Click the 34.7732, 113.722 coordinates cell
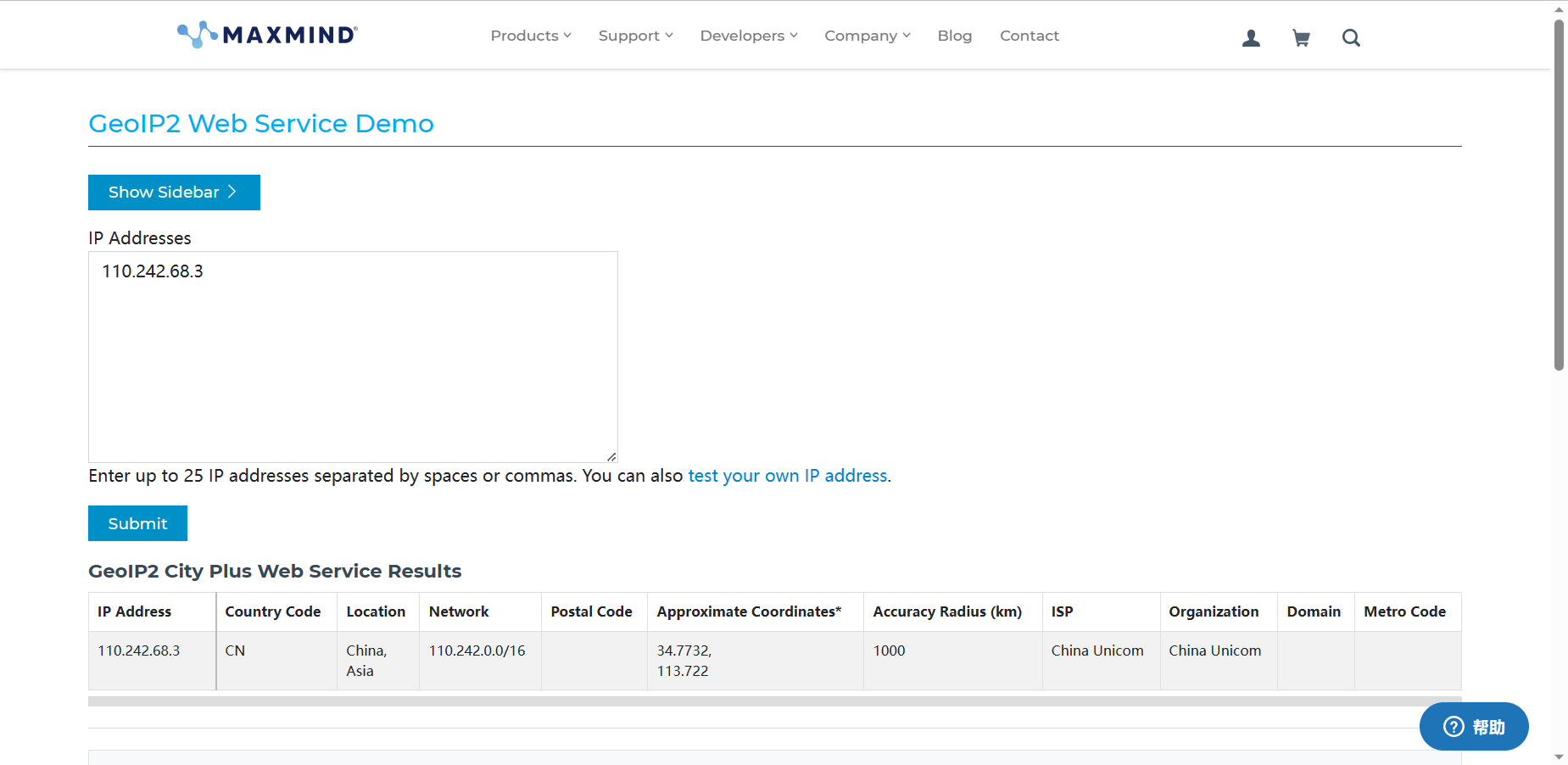This screenshot has width=1568, height=765. pyautogui.click(x=756, y=661)
